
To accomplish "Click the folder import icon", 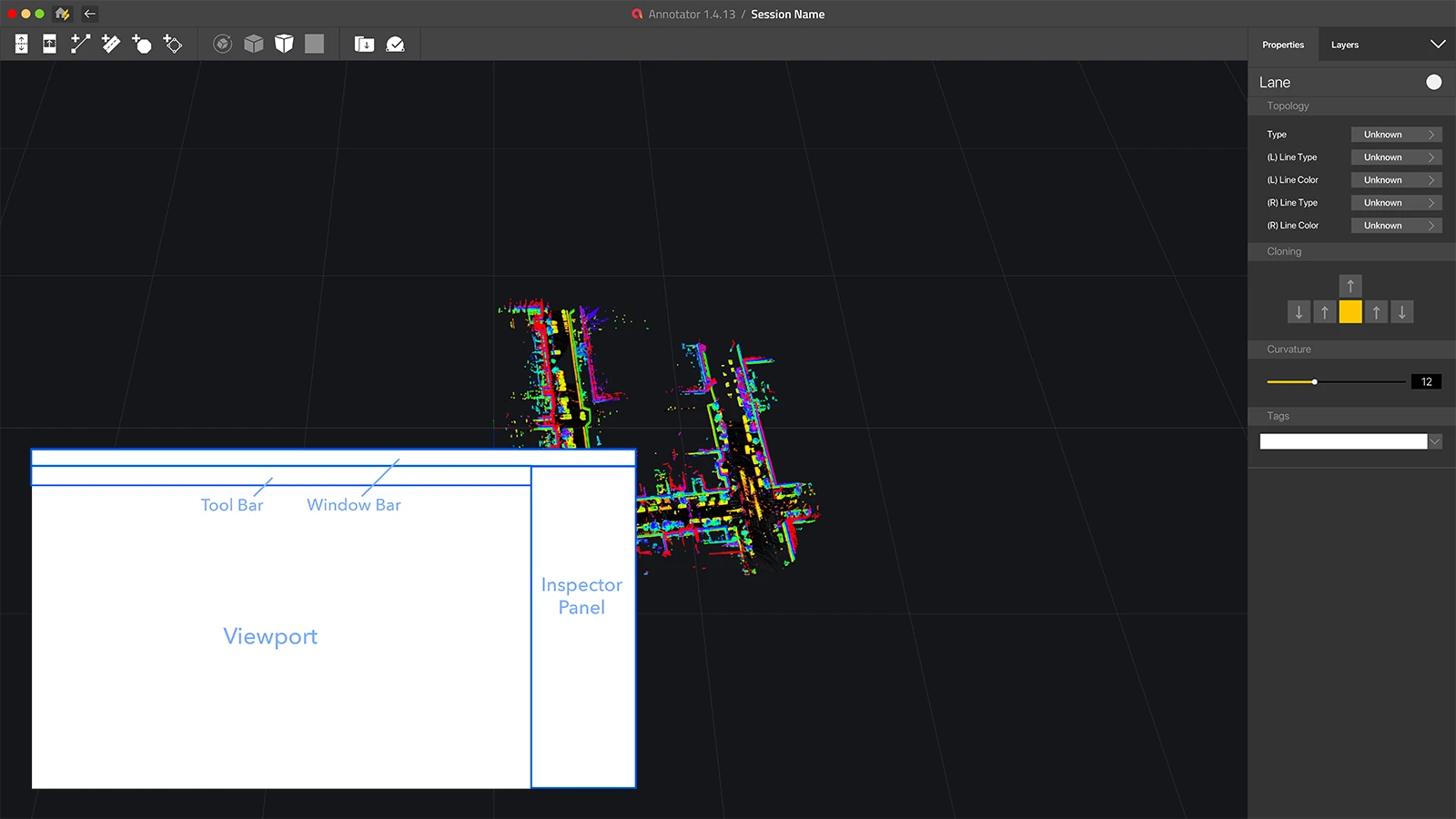I will 364,44.
